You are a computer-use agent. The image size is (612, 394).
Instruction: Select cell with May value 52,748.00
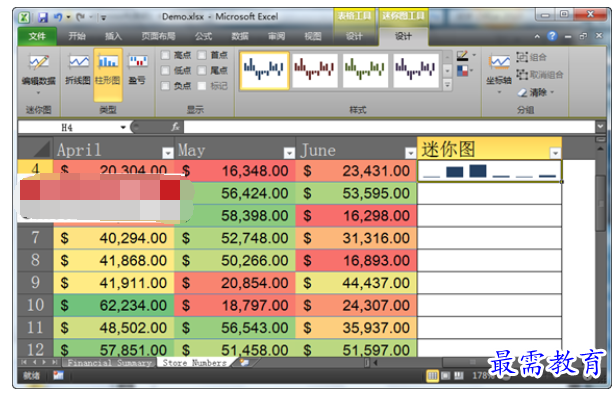click(235, 238)
